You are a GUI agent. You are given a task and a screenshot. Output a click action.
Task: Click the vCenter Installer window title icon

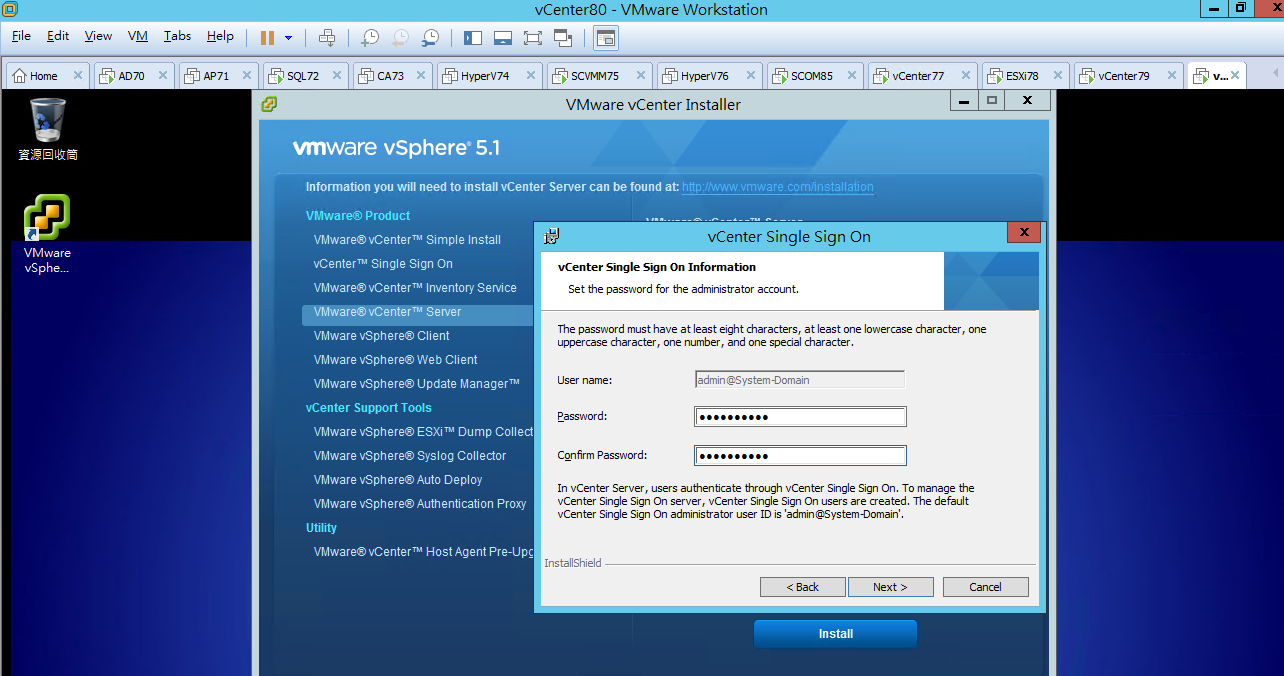pyautogui.click(x=268, y=104)
